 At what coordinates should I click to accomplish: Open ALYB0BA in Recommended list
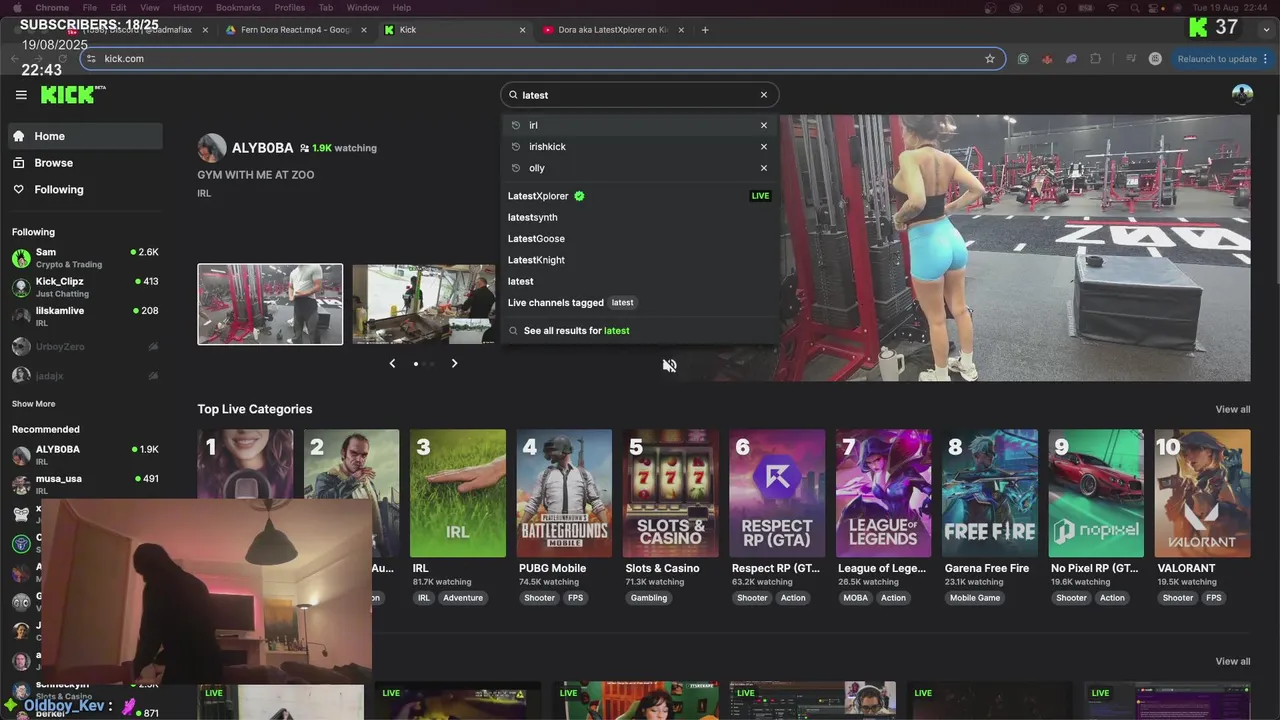tap(85, 455)
